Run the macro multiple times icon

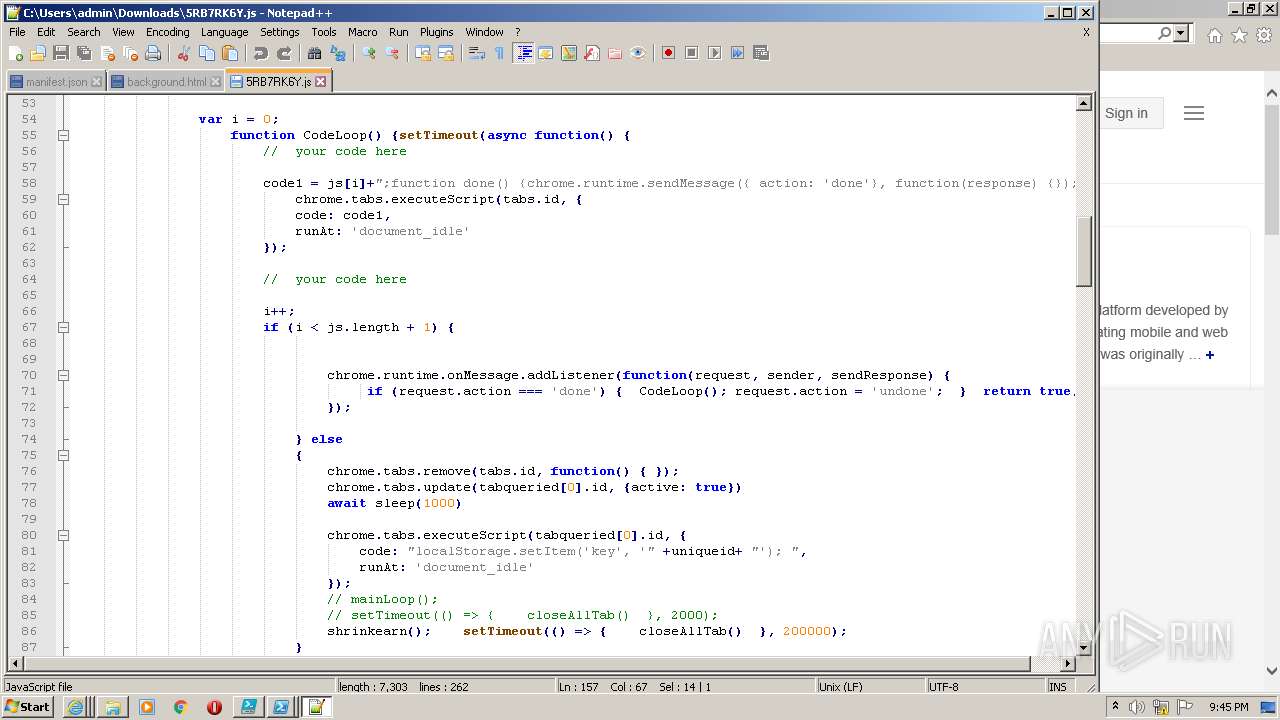(737, 53)
